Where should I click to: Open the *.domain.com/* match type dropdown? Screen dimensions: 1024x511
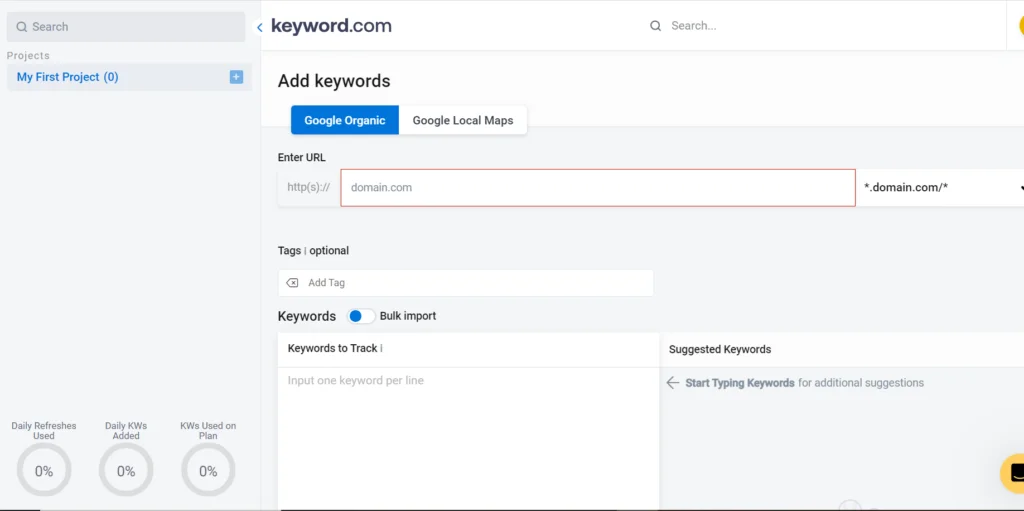coord(940,188)
